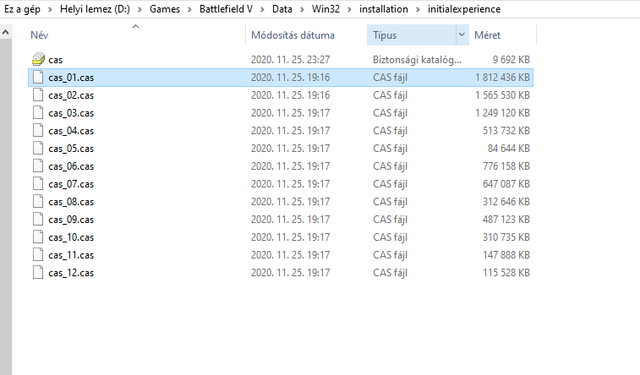Expand the chevron after Helyi lemez (D:)

140,9
